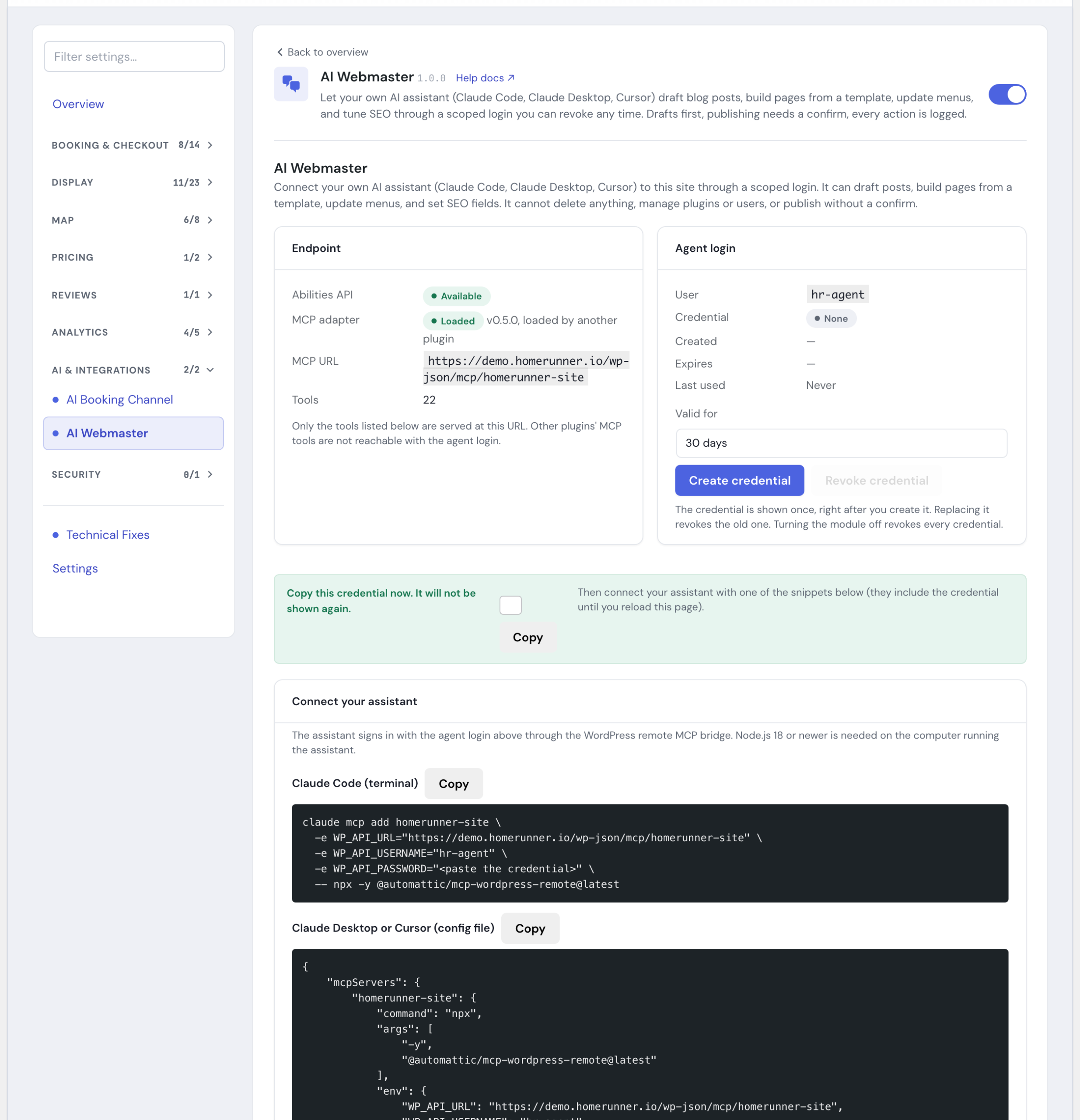1080x1120 pixels.
Task: Click the back arrow beside Back to overview
Action: coord(280,52)
